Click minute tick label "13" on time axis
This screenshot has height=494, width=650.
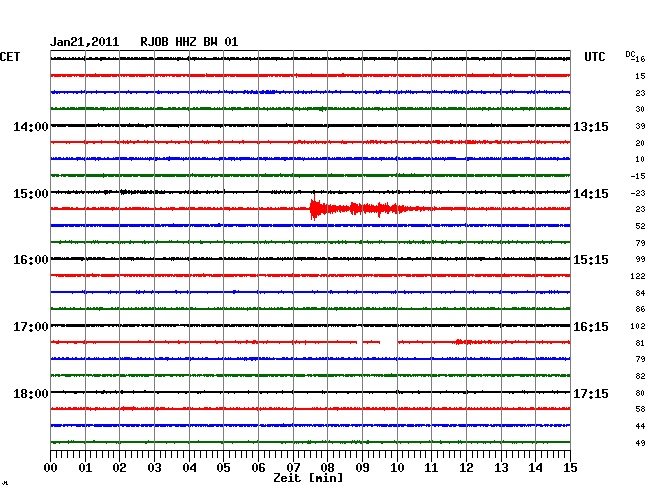click(501, 468)
